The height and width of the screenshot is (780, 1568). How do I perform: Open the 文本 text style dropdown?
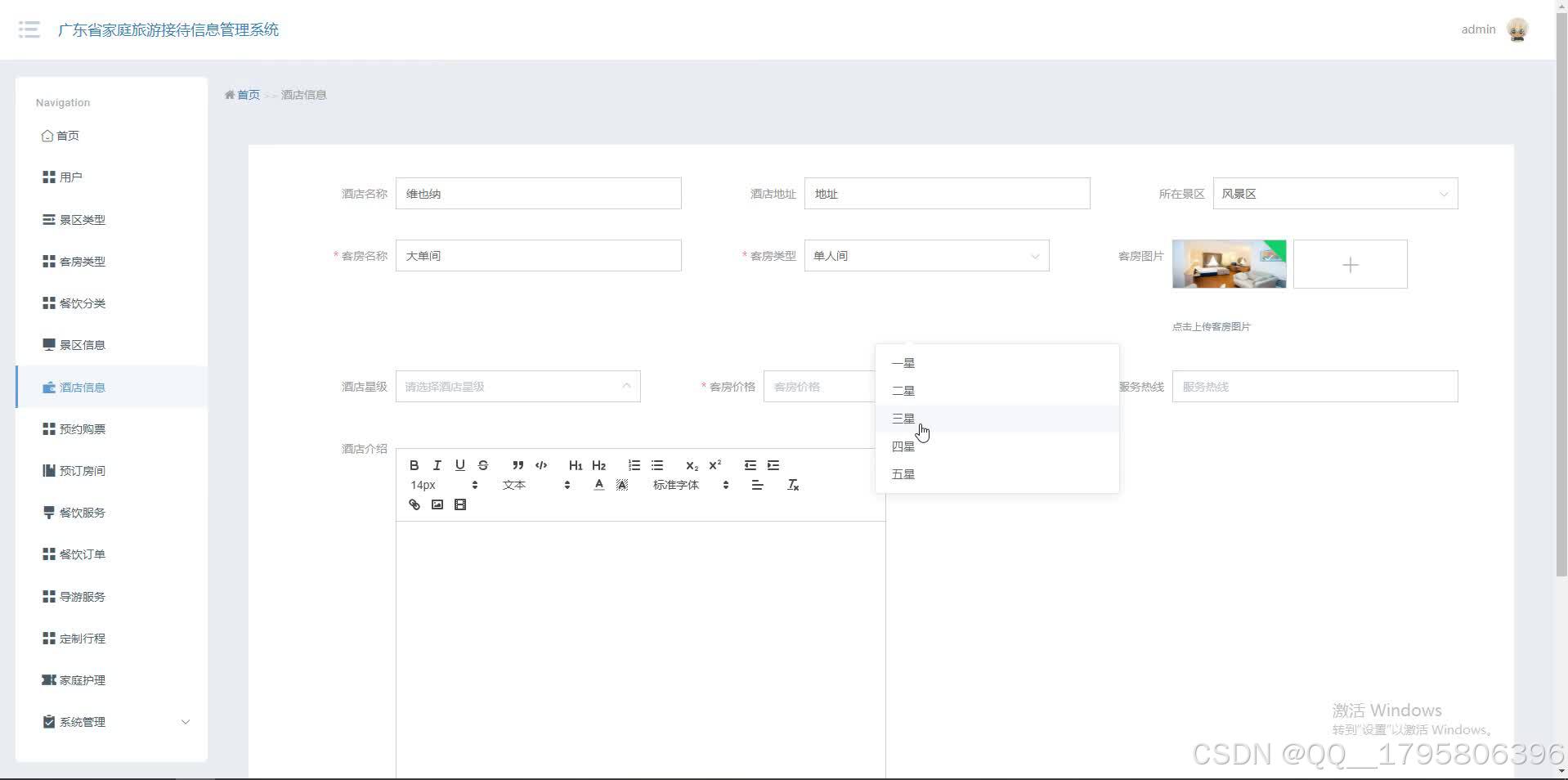pos(536,485)
